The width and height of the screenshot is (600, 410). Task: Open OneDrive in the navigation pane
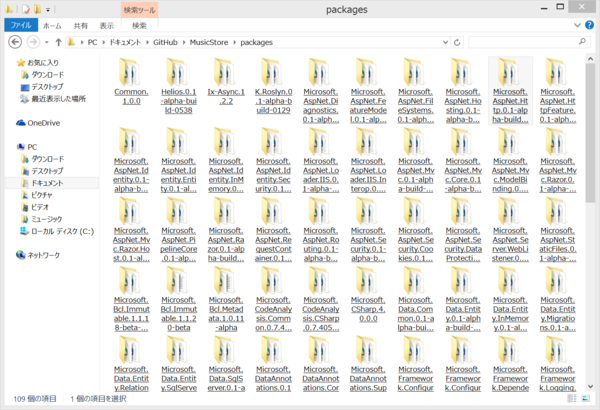click(38, 123)
